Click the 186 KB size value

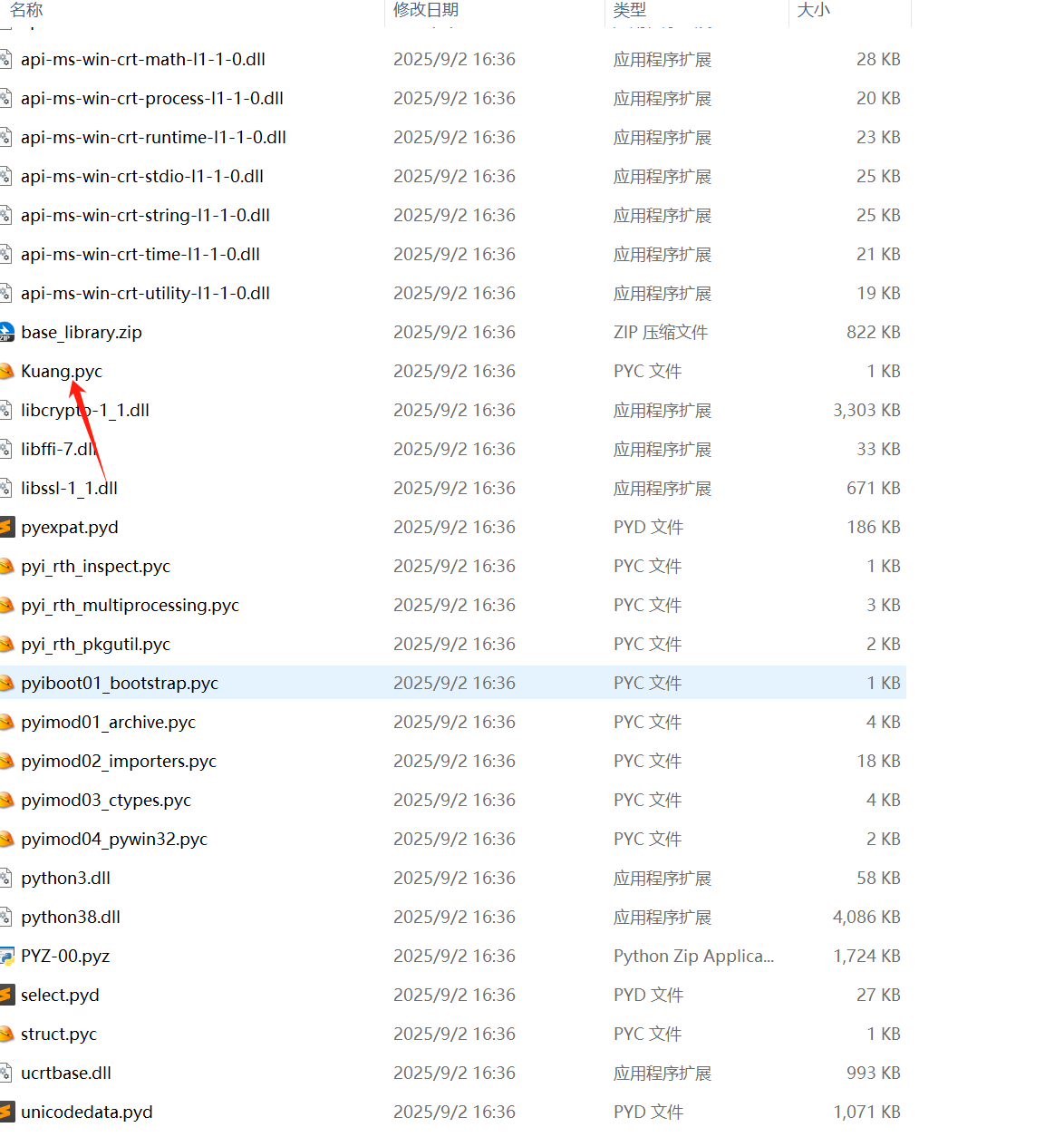tap(874, 528)
